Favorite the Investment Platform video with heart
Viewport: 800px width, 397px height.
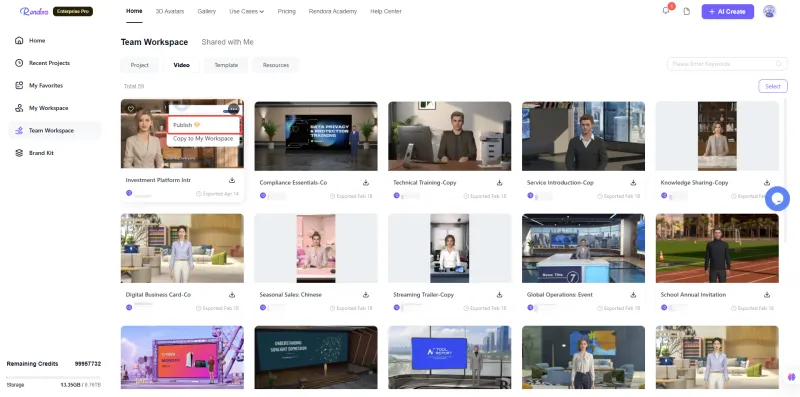tap(131, 109)
